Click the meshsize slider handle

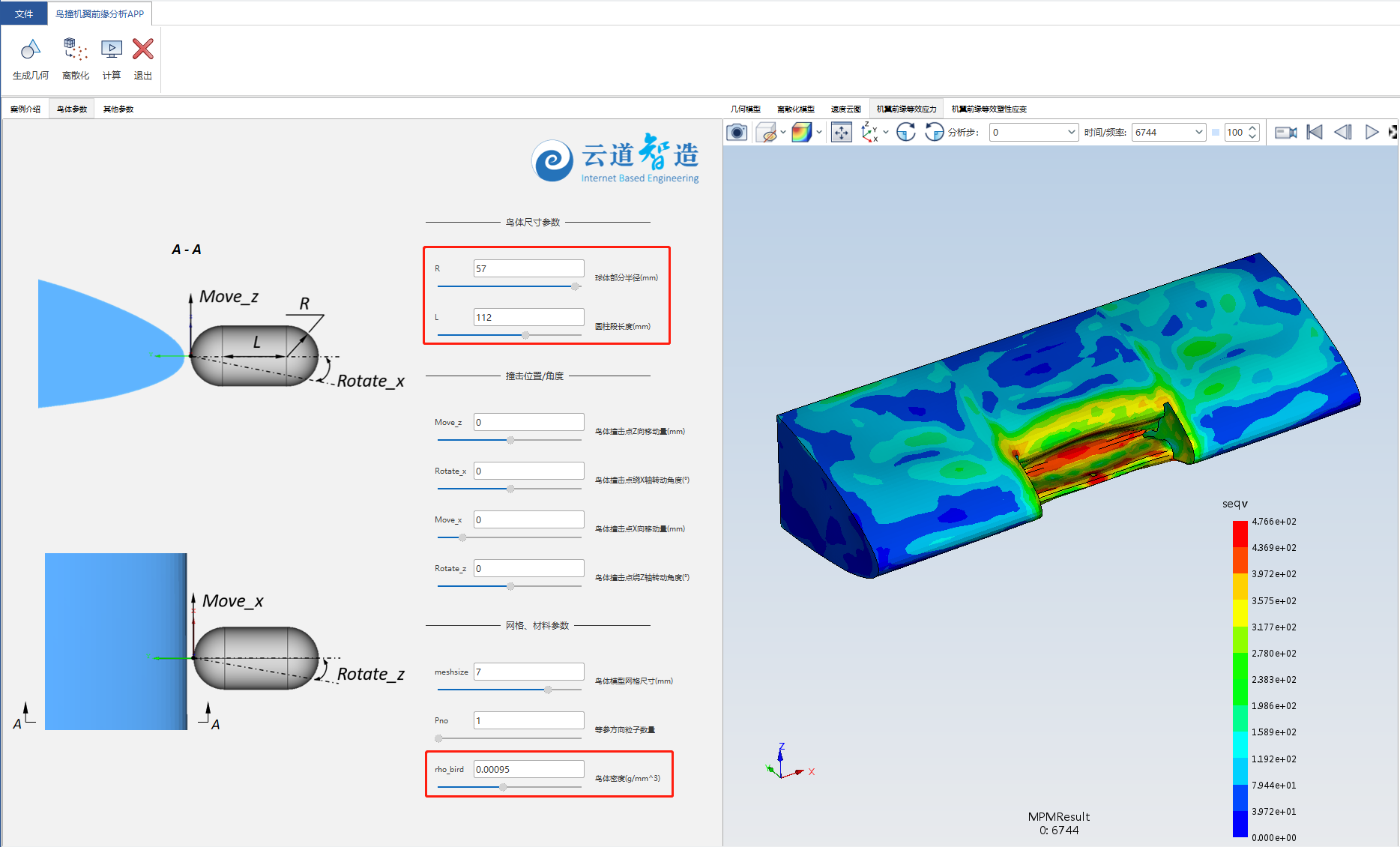coord(548,690)
